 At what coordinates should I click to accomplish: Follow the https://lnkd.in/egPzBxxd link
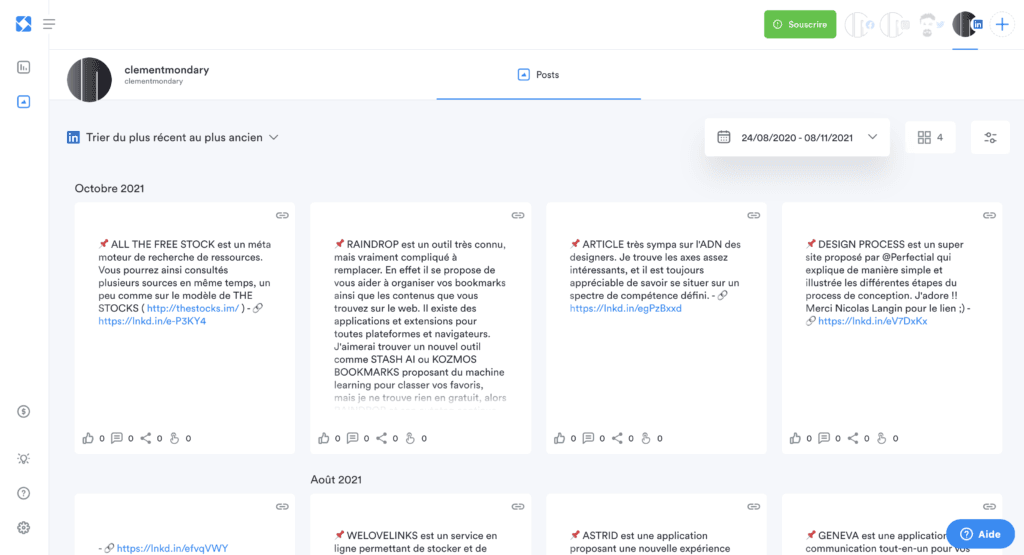626,308
